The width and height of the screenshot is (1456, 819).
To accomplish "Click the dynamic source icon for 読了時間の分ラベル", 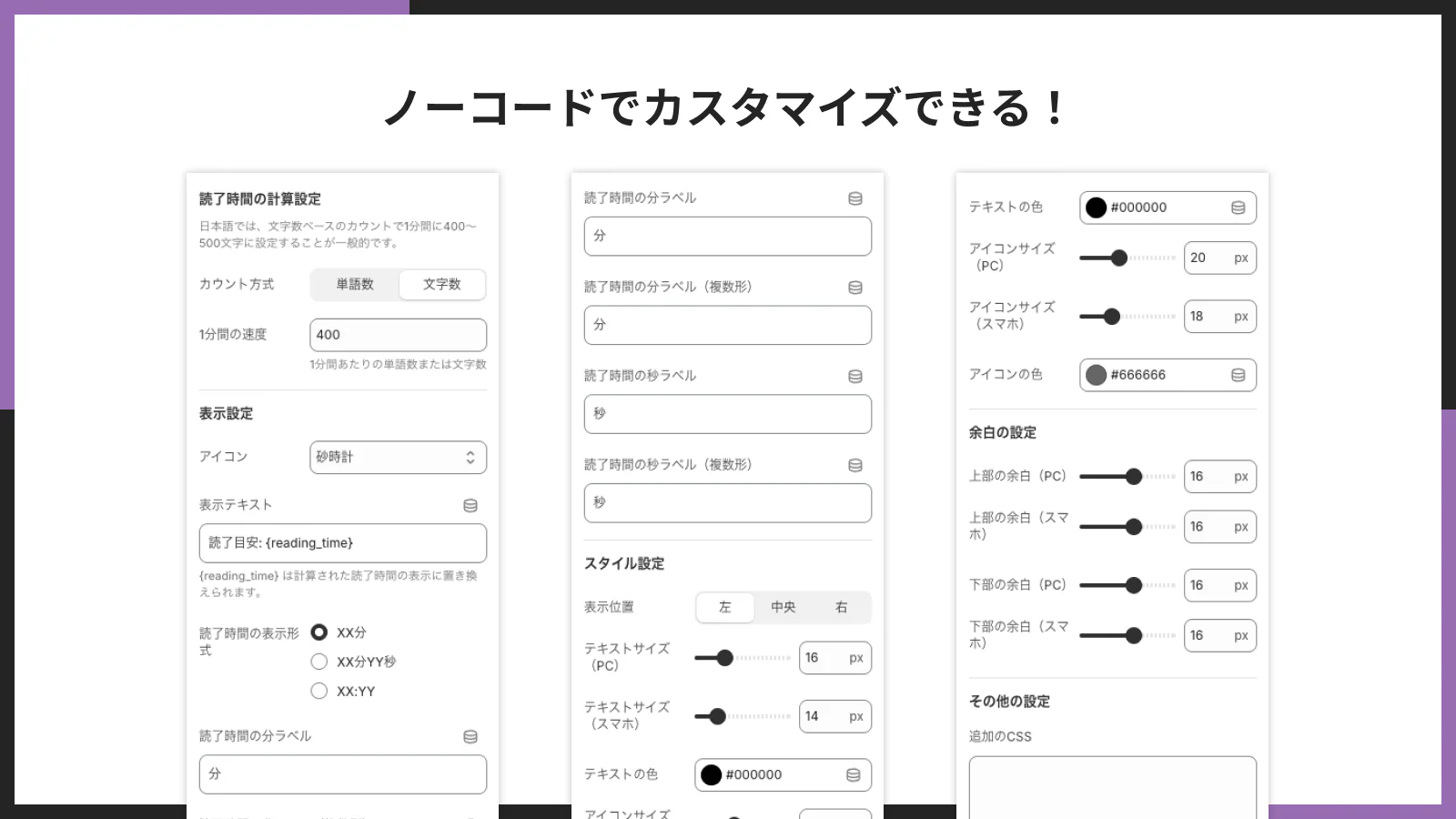I will click(470, 736).
